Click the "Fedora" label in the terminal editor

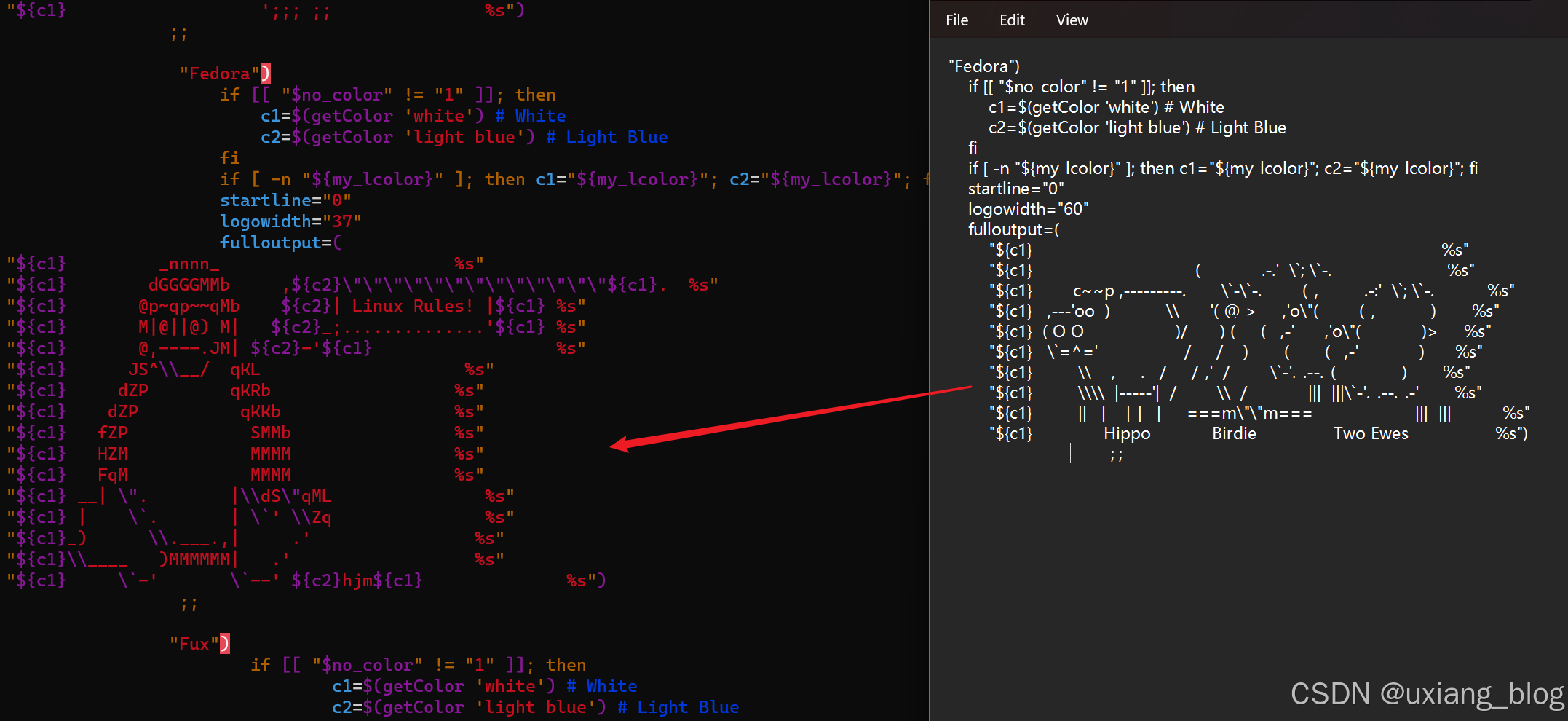click(x=220, y=74)
